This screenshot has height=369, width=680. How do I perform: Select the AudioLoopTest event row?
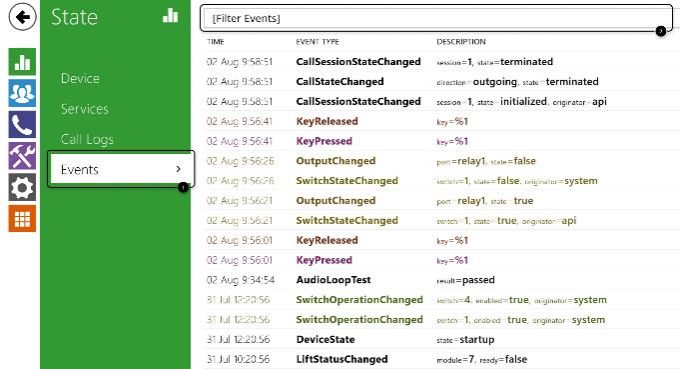click(441, 280)
